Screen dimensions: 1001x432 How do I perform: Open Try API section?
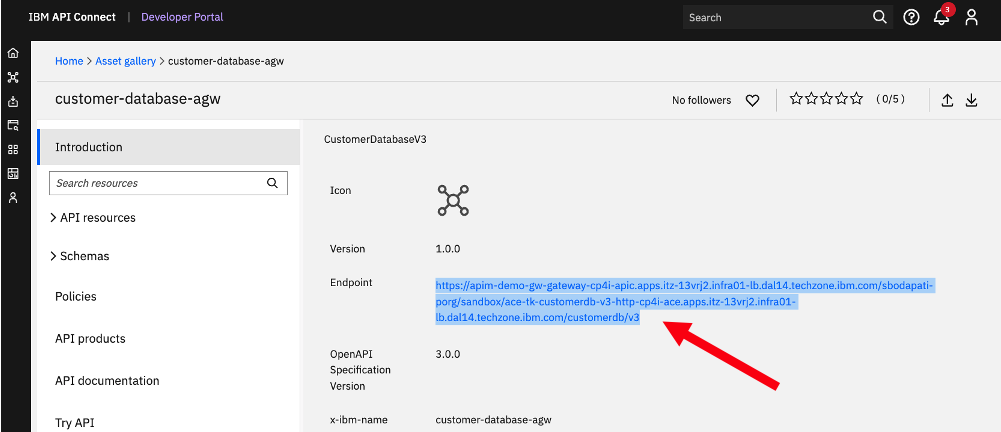click(x=75, y=422)
